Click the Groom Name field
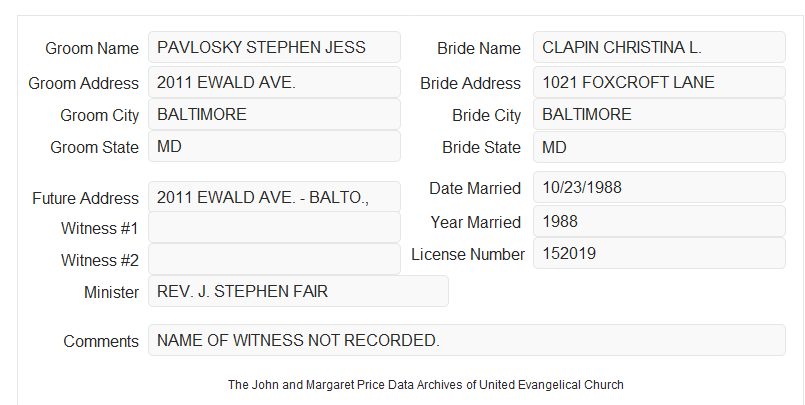 click(274, 47)
